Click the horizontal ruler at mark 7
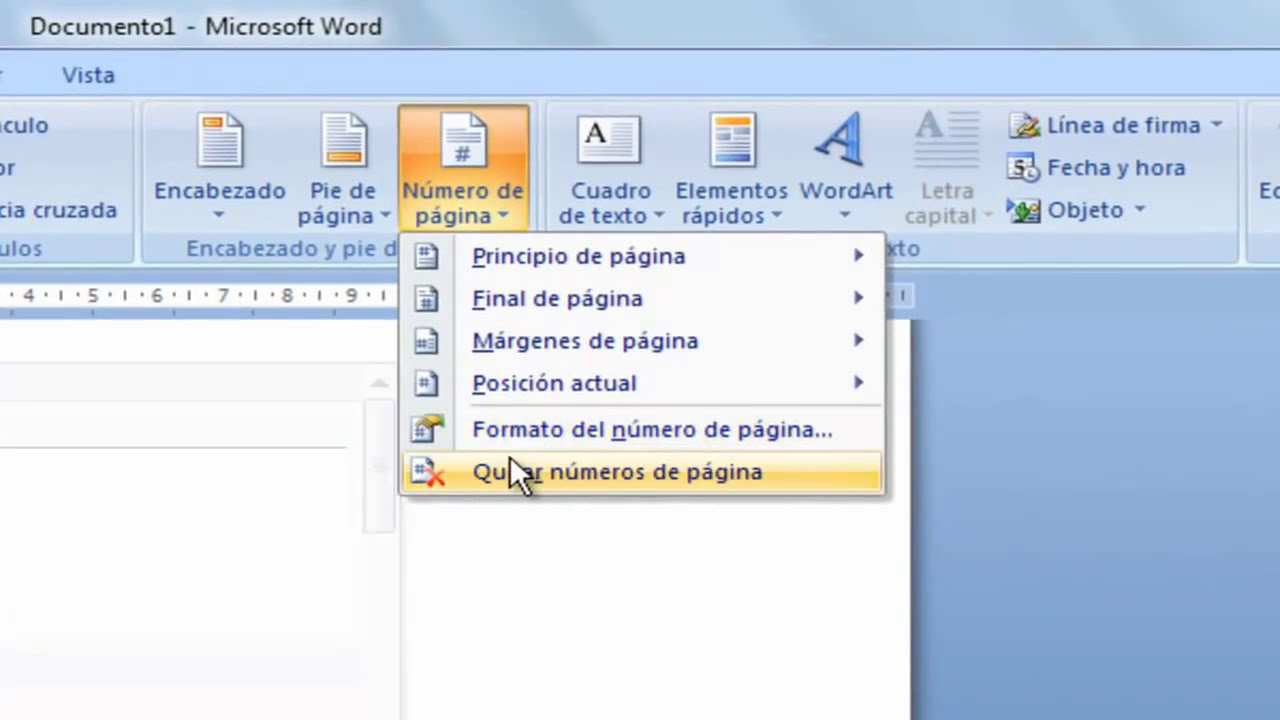Screen dimensions: 1280x720 (223, 296)
